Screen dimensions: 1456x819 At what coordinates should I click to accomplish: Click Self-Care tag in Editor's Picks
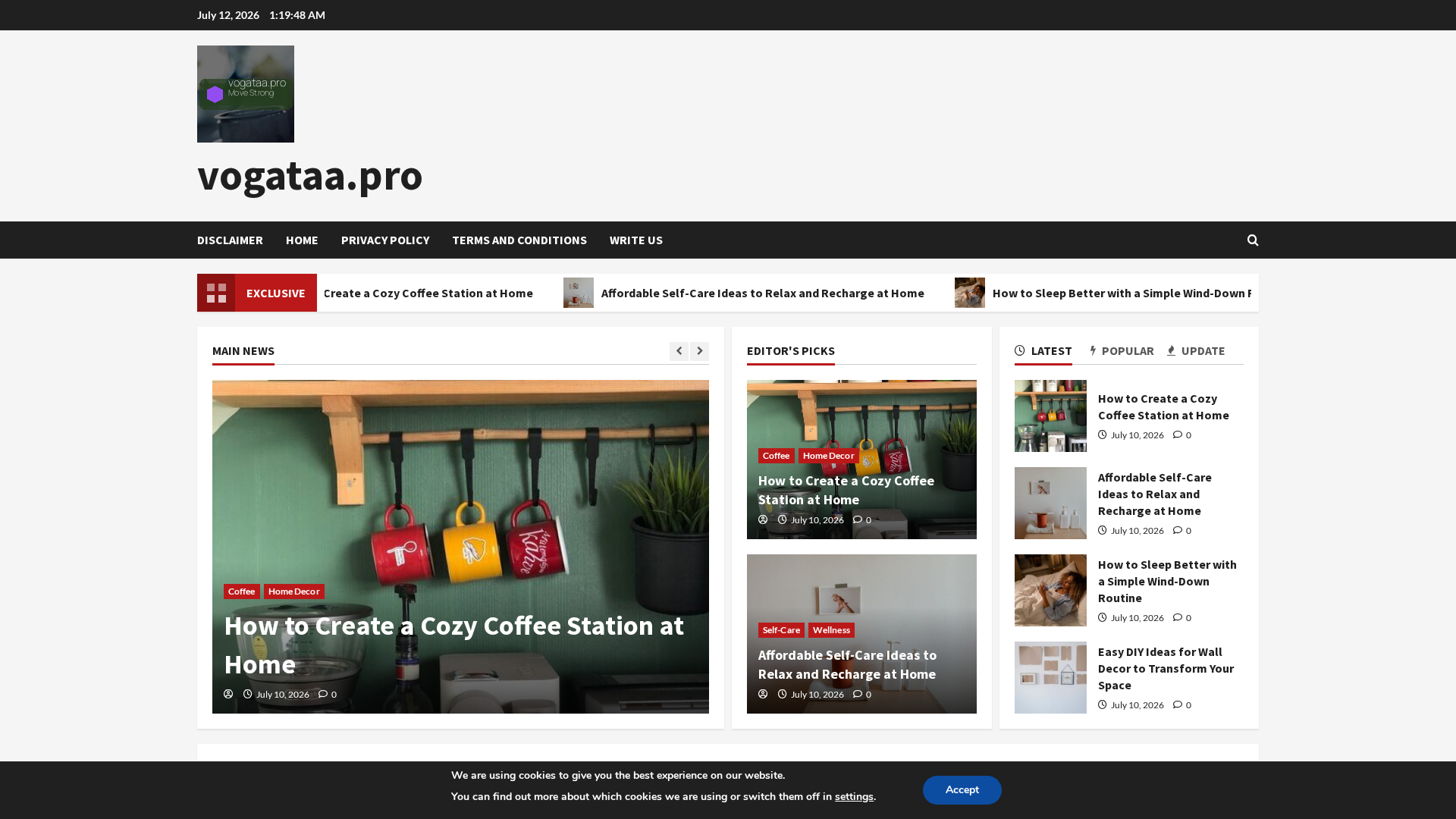781,630
